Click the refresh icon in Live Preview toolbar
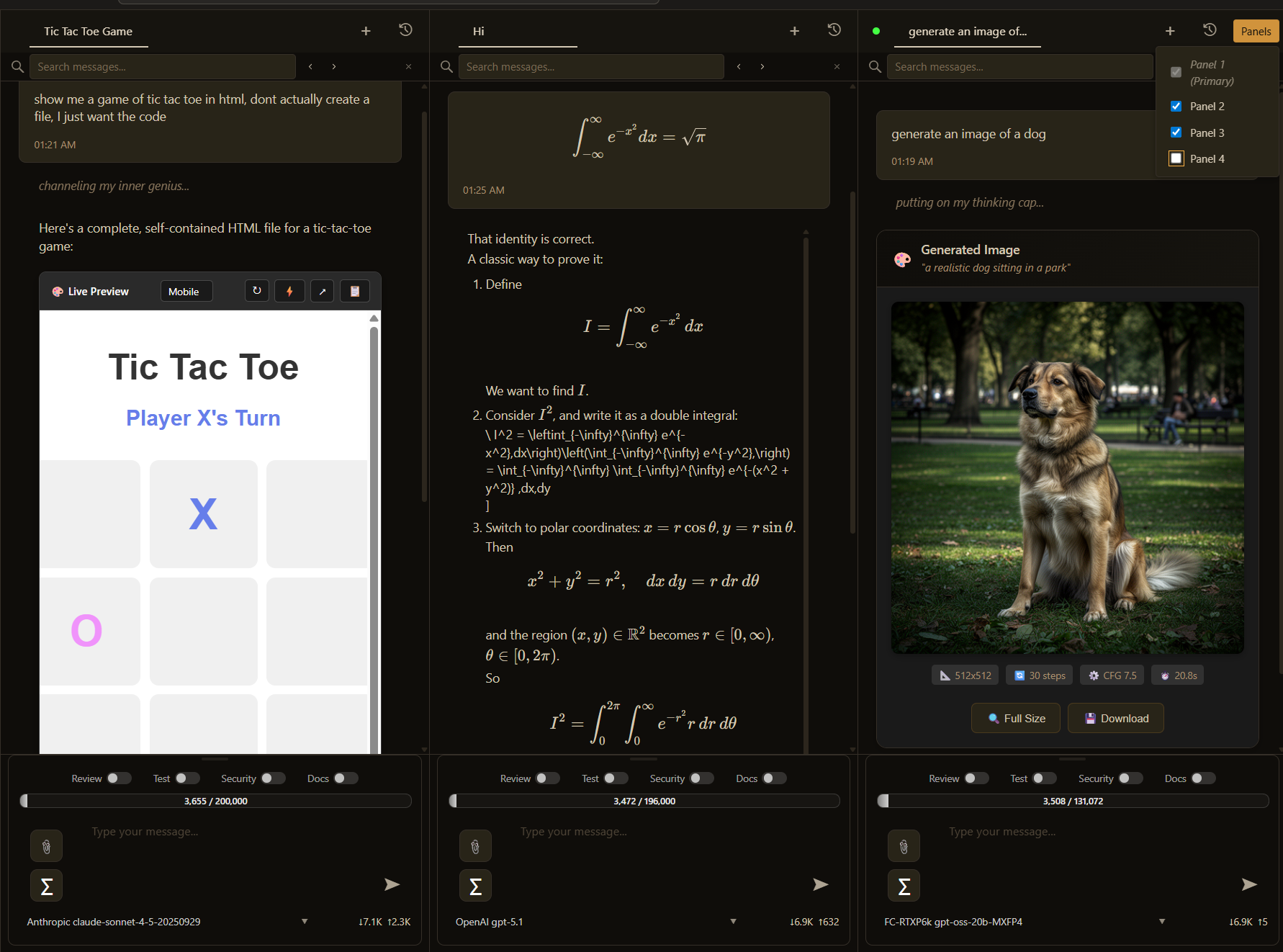The width and height of the screenshot is (1283, 952). point(257,291)
